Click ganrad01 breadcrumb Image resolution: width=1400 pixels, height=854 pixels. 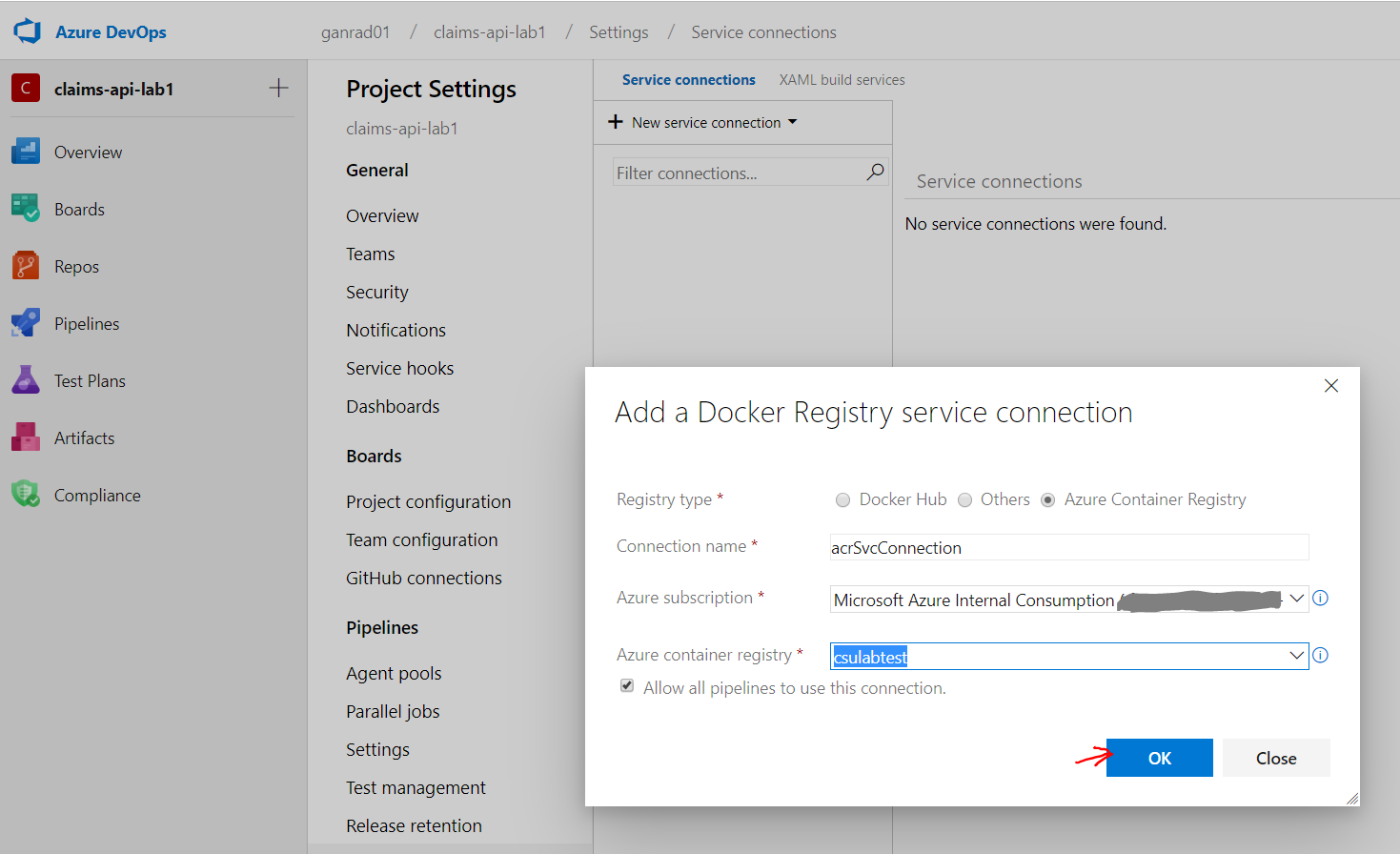point(355,32)
